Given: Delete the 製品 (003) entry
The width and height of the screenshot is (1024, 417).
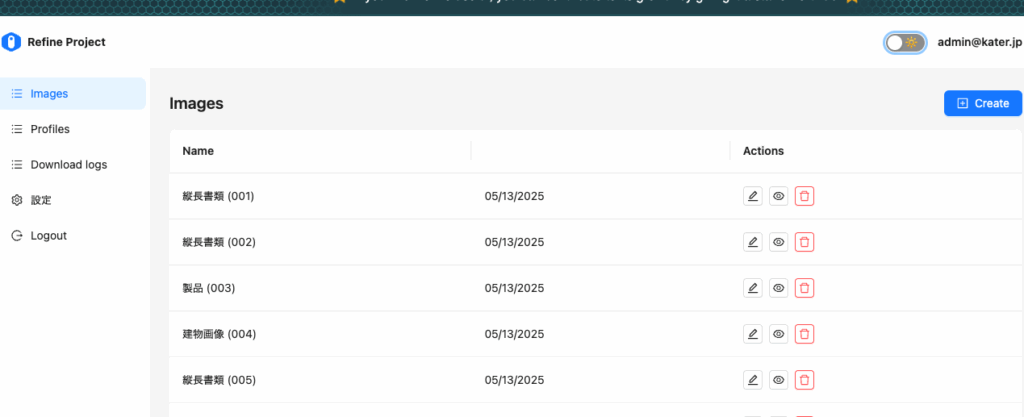Looking at the screenshot, I should pos(804,288).
